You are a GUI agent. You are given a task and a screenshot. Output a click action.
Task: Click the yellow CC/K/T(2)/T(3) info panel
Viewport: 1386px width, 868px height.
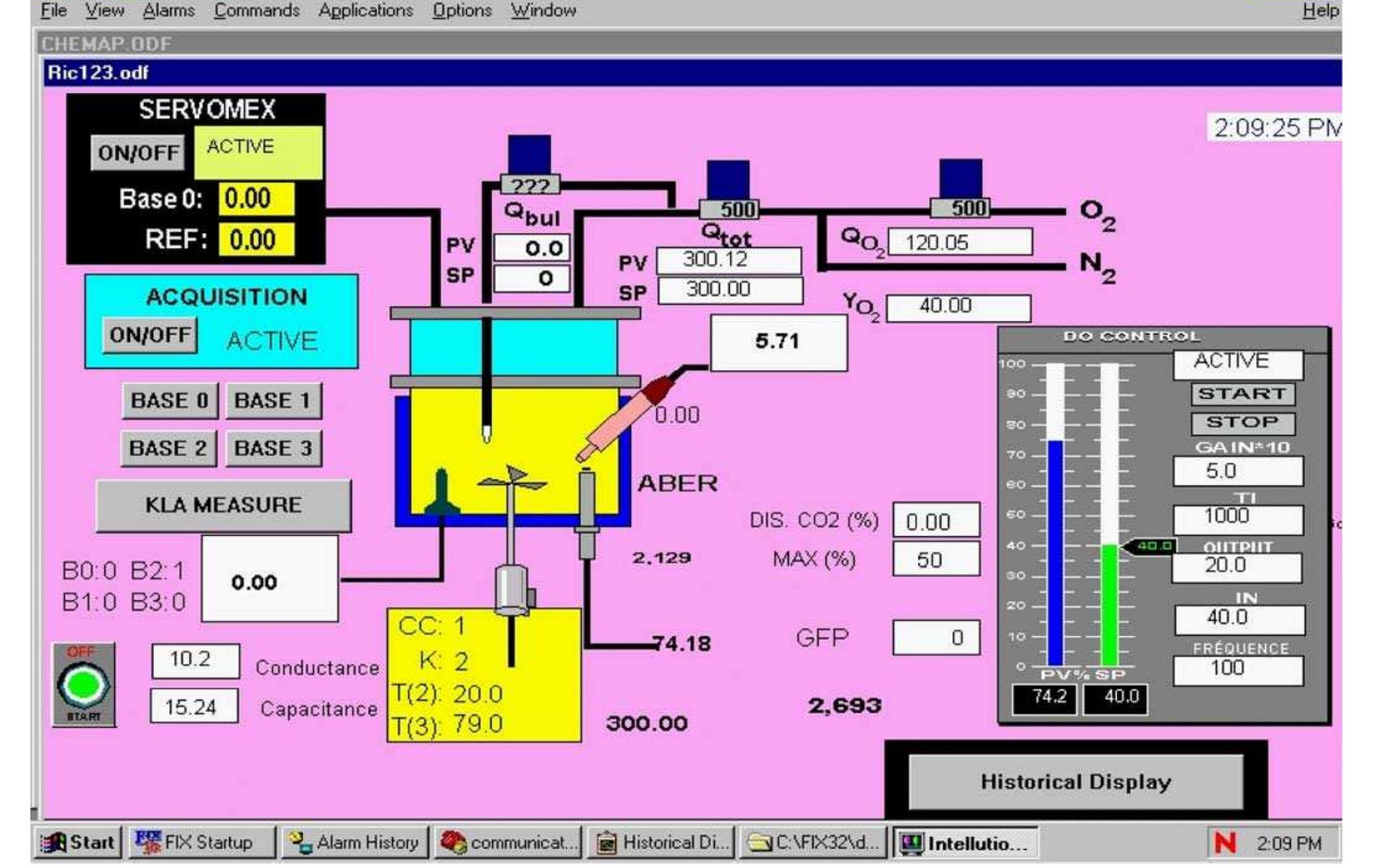click(x=484, y=675)
